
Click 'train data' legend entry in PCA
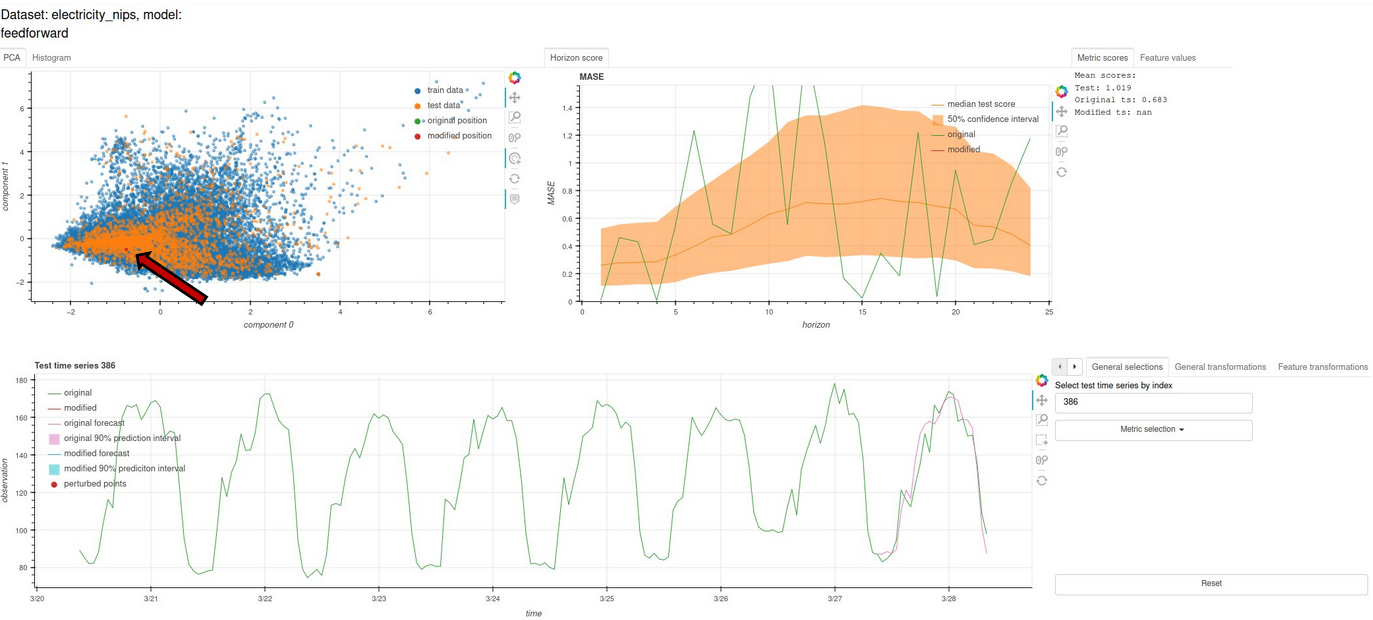click(439, 90)
